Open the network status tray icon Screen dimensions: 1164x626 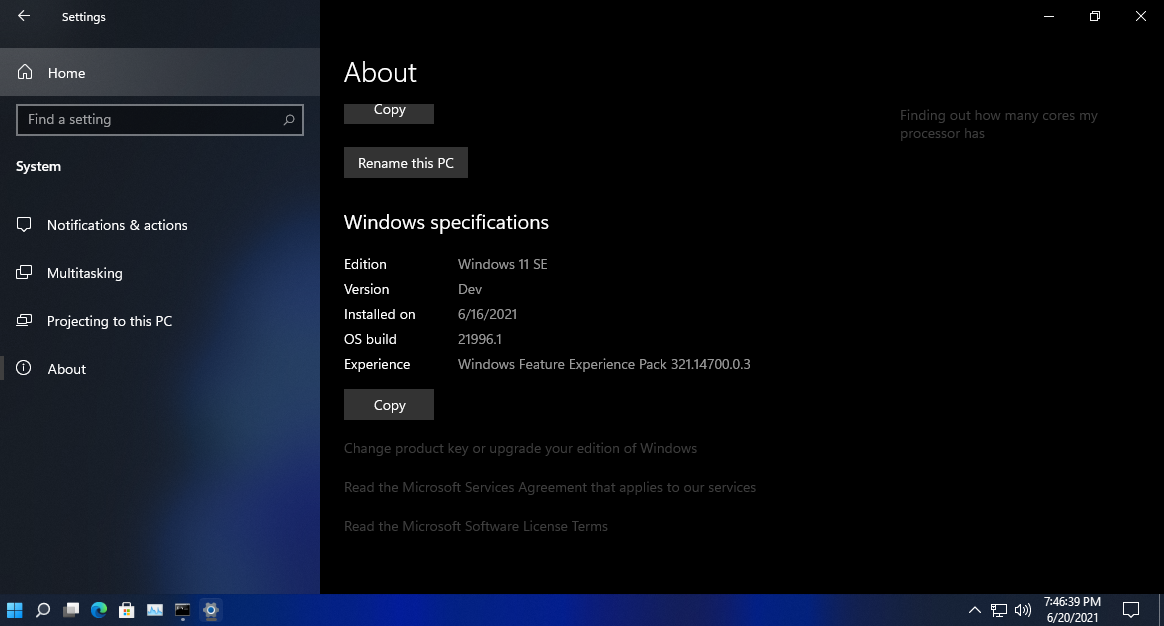[999, 610]
